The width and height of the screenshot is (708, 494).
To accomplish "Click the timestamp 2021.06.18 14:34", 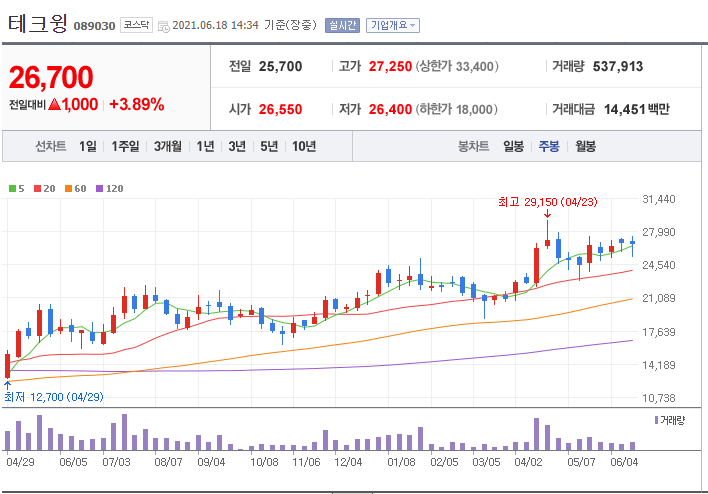I will click(215, 25).
